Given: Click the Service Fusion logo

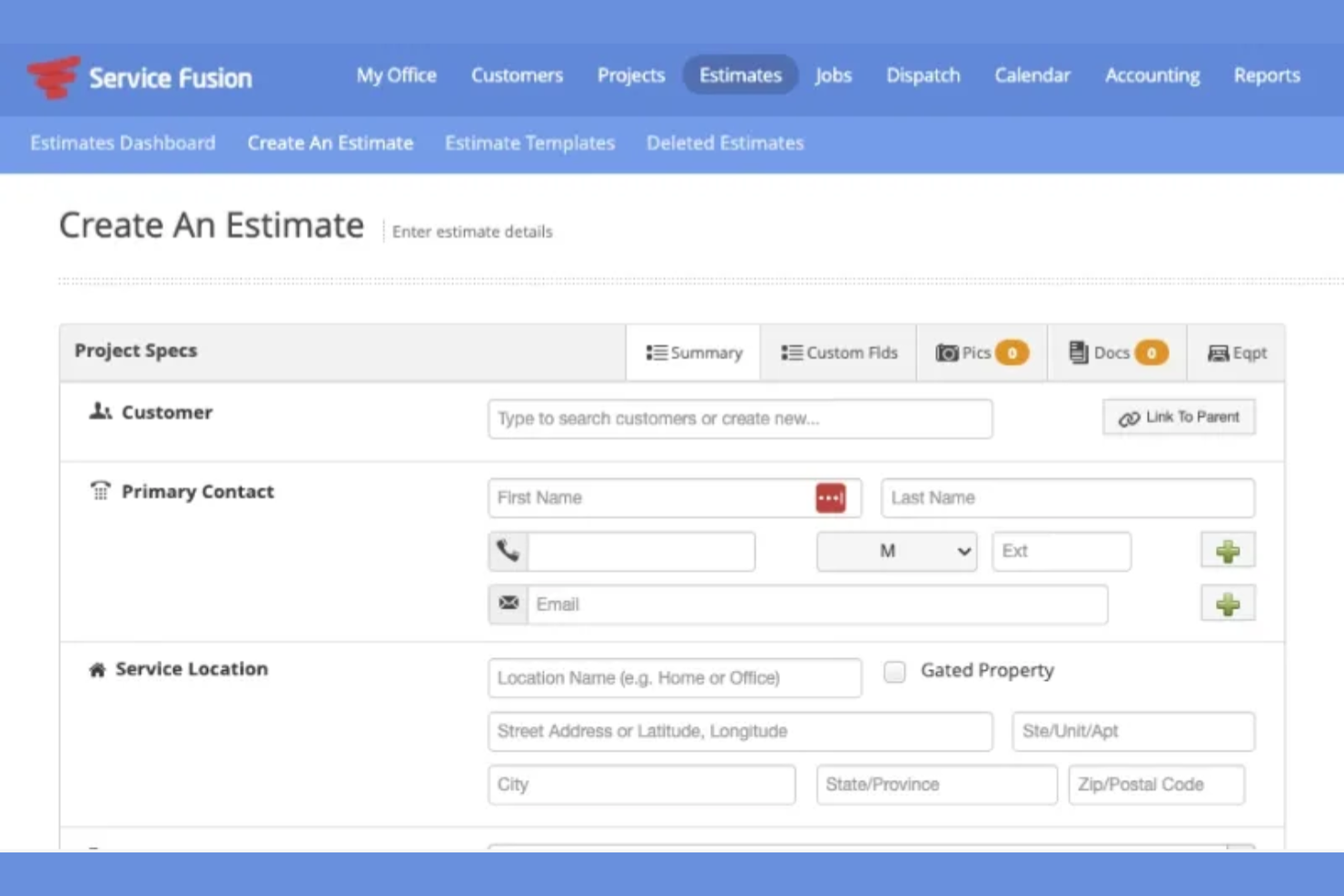Looking at the screenshot, I should pos(141,77).
